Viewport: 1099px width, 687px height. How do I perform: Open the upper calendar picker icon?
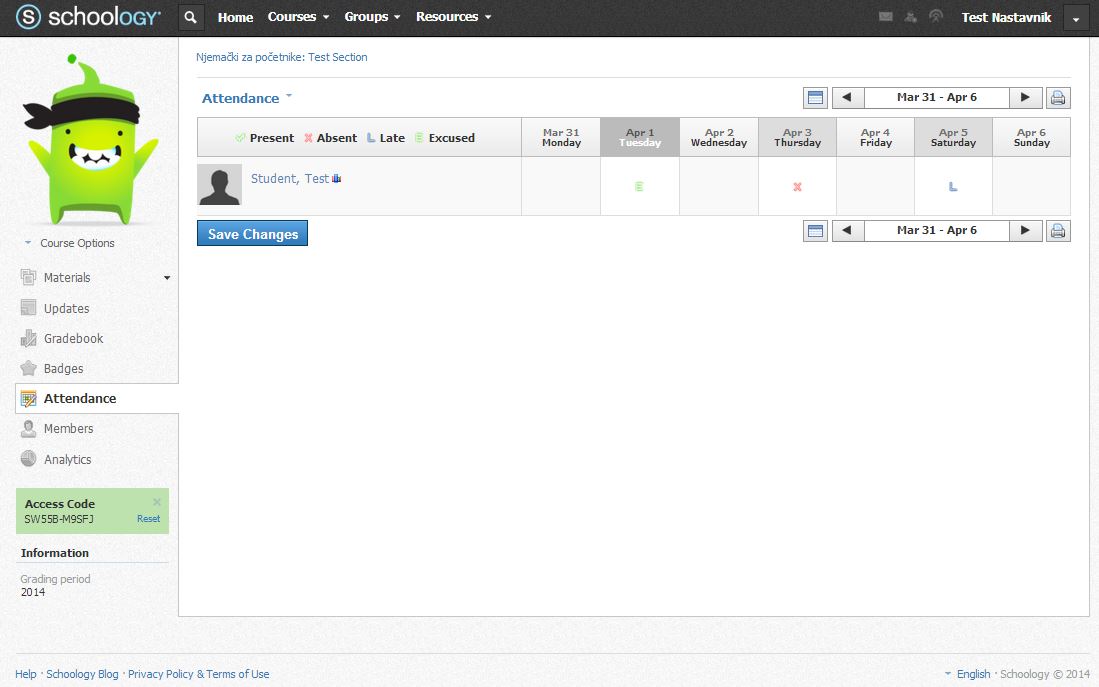816,98
